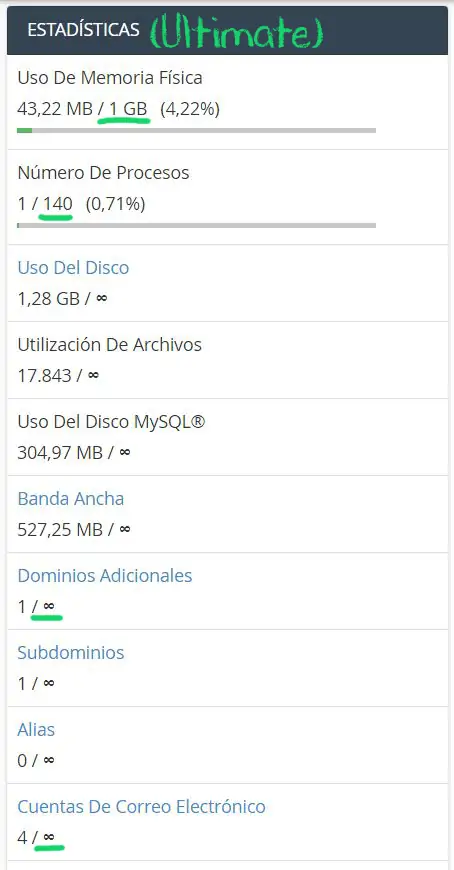Click the ESTADÍSTICAS panel header

pyautogui.click(x=227, y=30)
